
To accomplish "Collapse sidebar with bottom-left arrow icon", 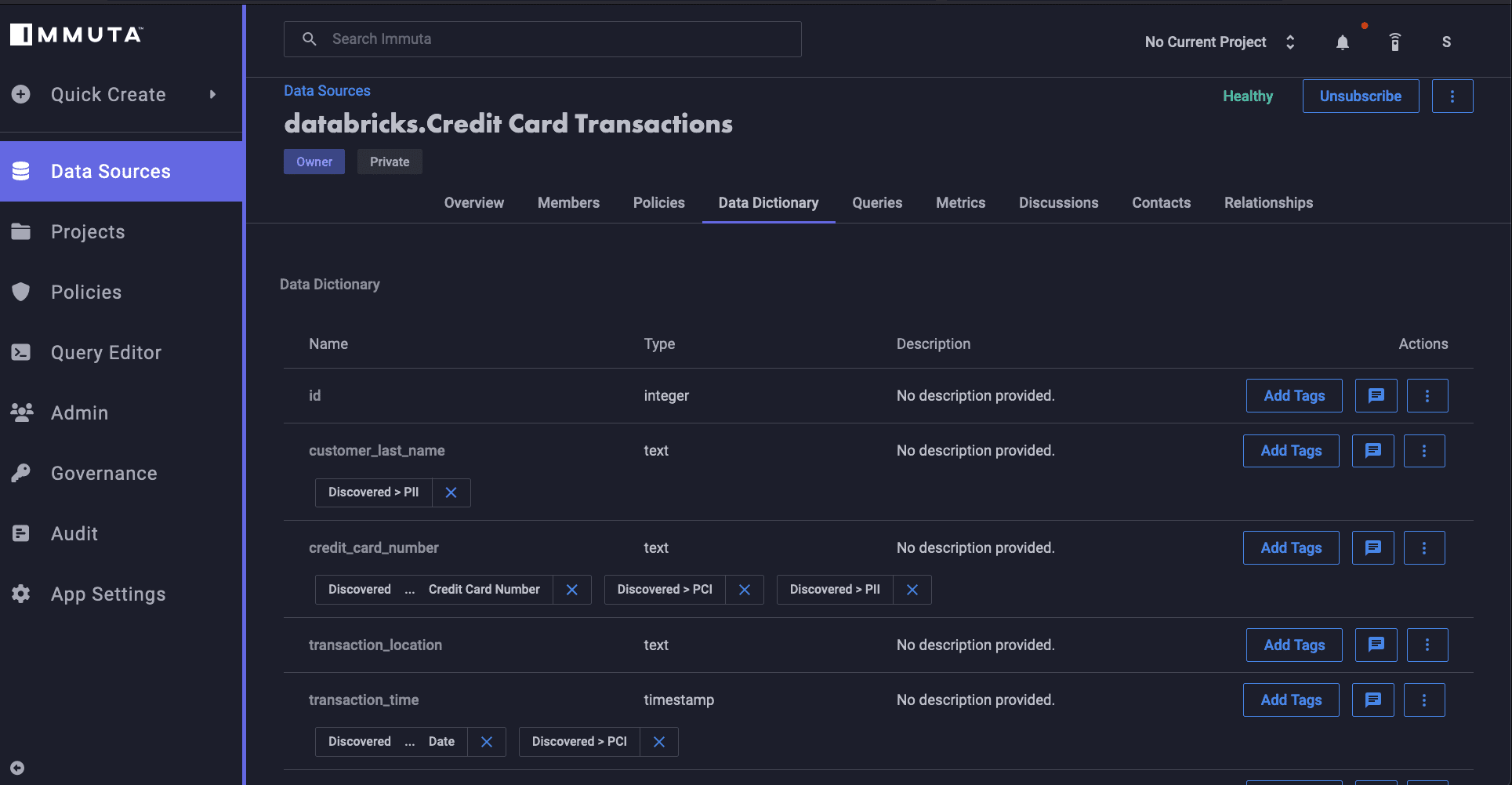I will click(17, 768).
